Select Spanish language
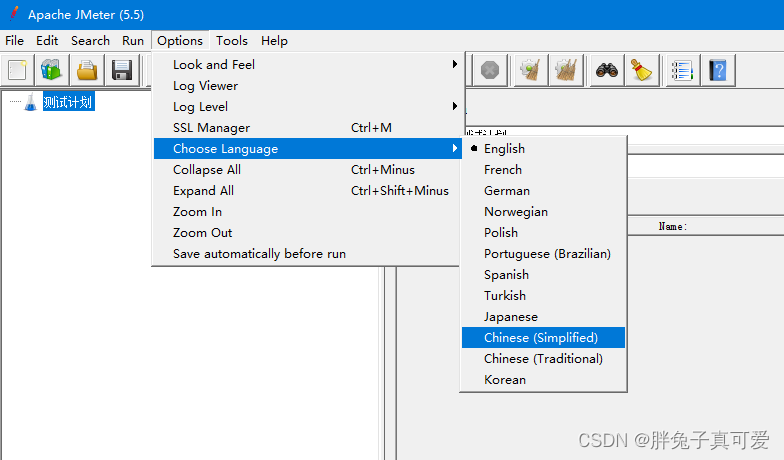The image size is (784, 460). click(543, 274)
